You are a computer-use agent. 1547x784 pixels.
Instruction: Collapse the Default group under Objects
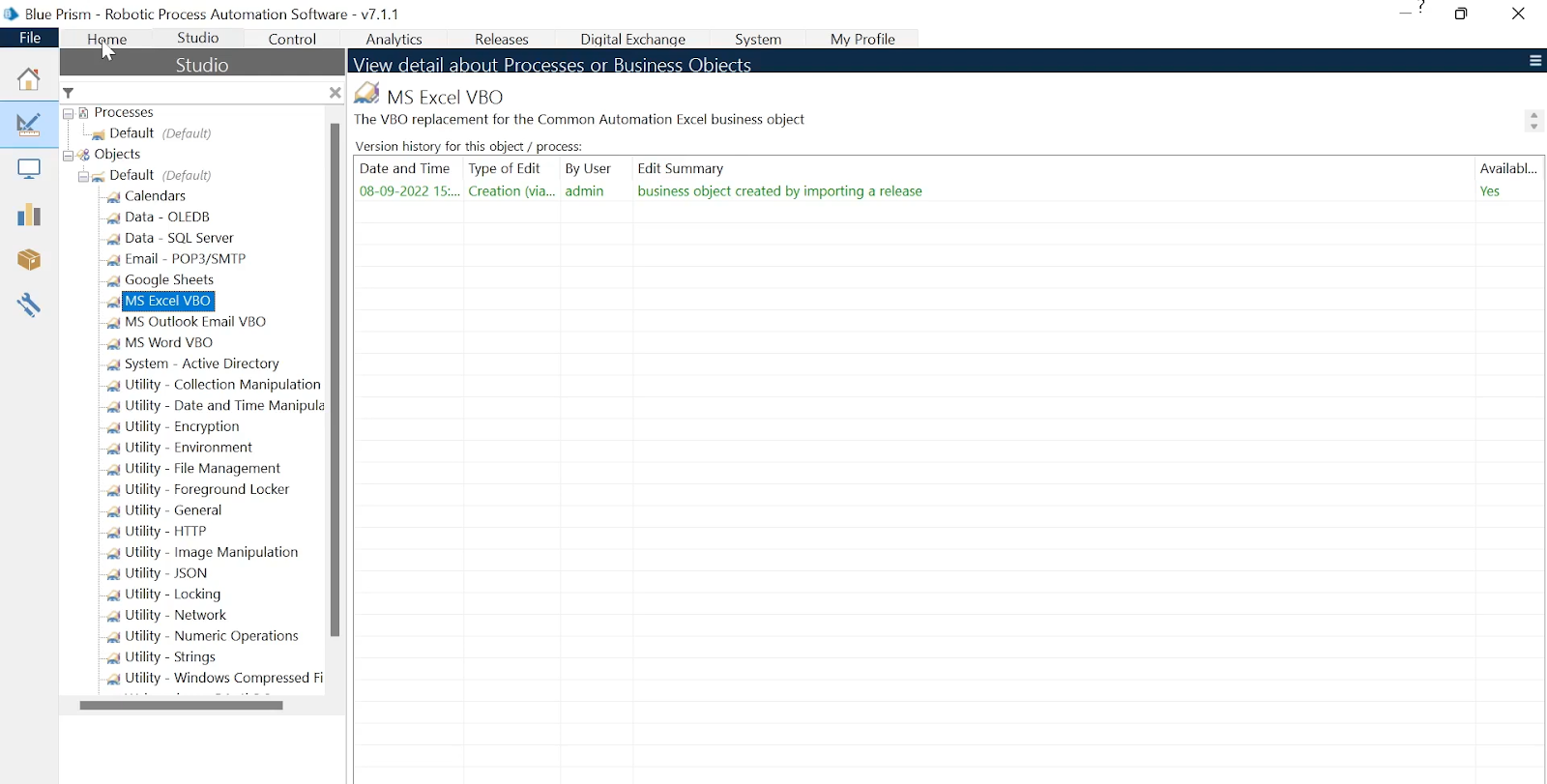tap(84, 176)
